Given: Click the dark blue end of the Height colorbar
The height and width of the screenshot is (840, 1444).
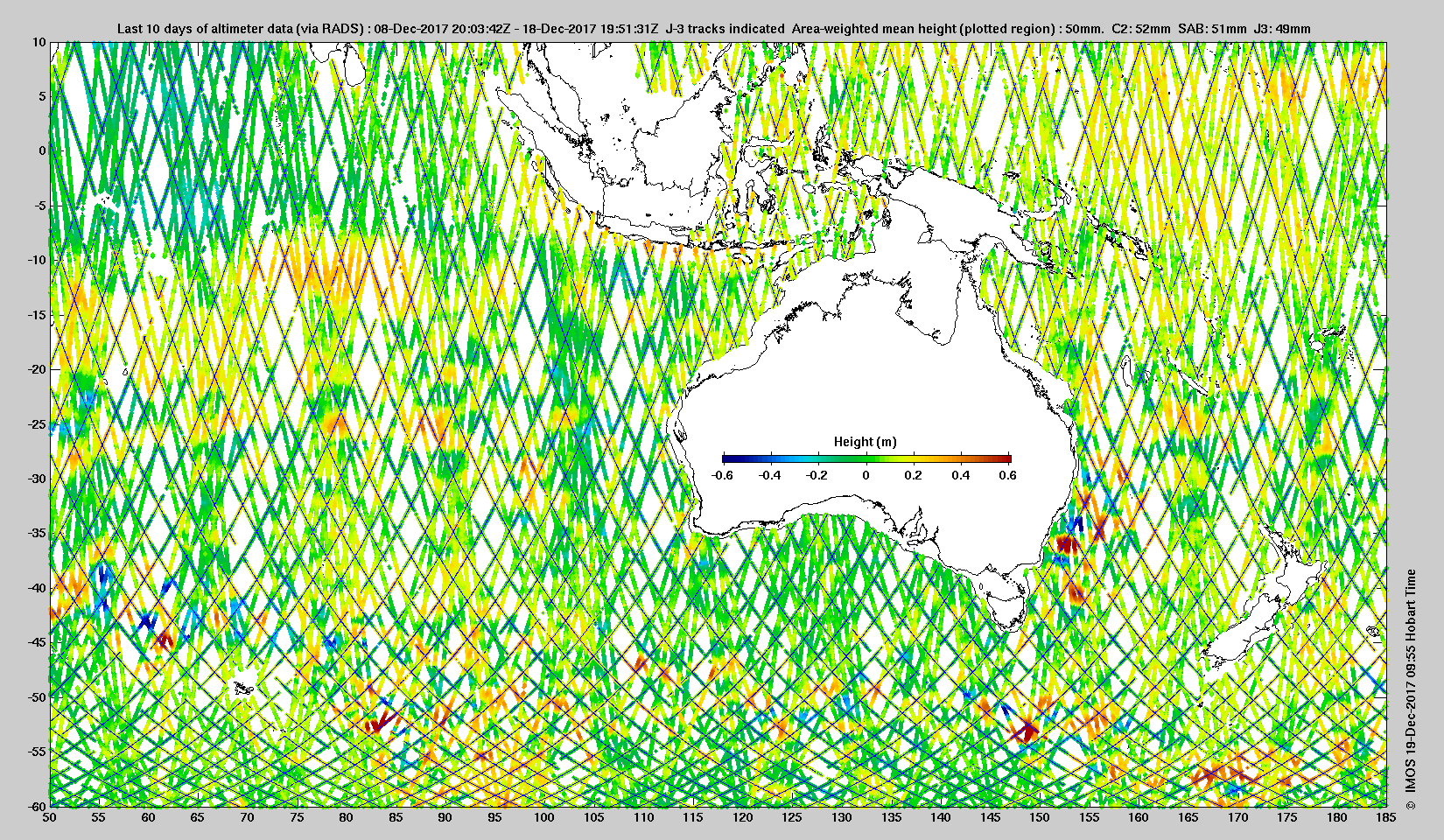Looking at the screenshot, I should click(x=730, y=458).
